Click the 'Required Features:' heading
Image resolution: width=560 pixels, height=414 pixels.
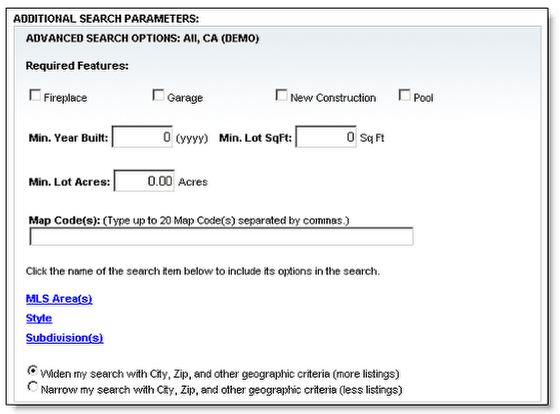pyautogui.click(x=77, y=66)
